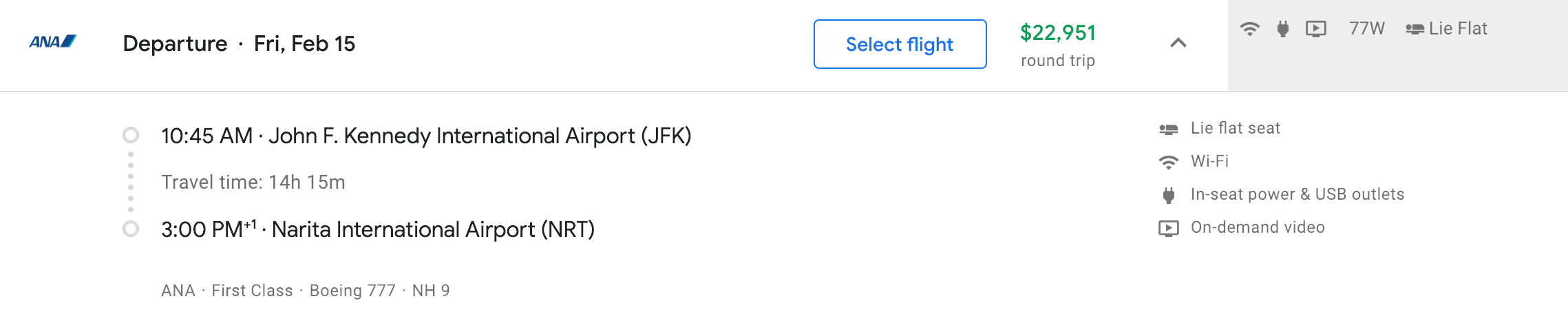Click the $22,951 round trip price
Viewport: 1568px width, 321px height.
[1057, 33]
